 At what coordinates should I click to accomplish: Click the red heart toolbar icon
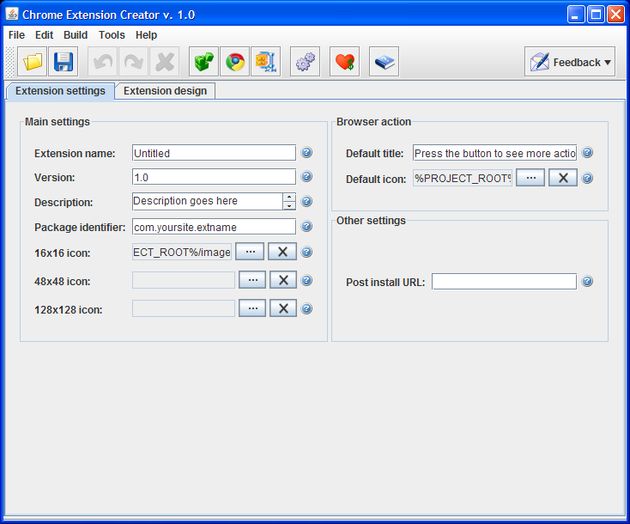click(345, 61)
